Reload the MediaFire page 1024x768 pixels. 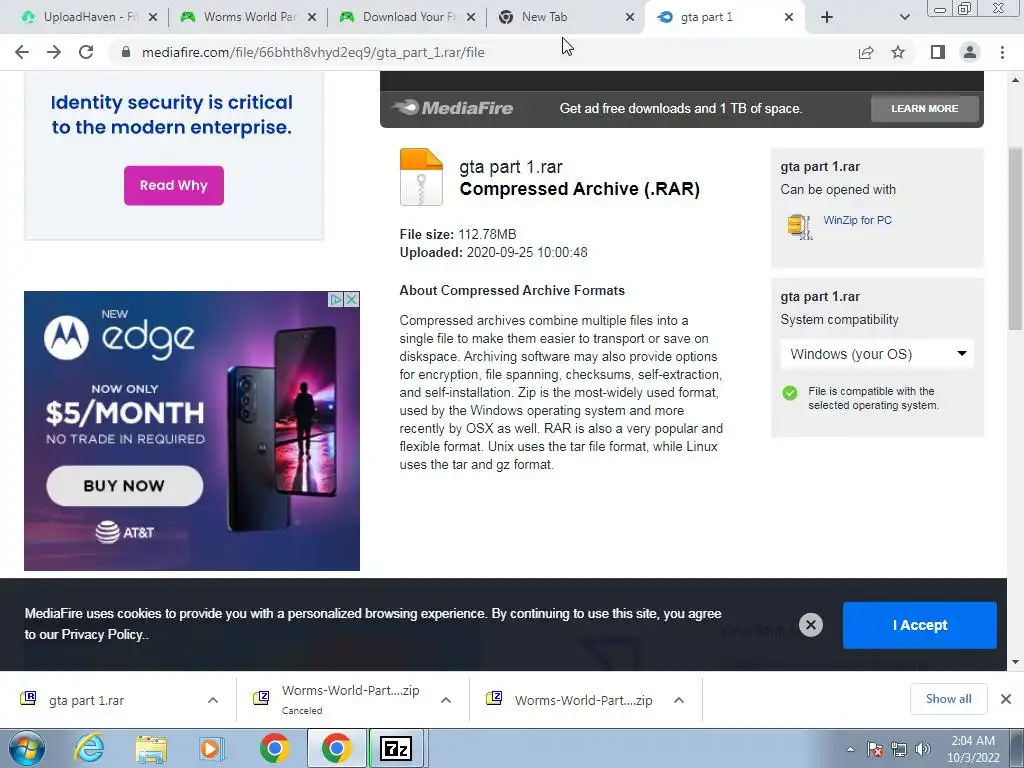point(86,52)
